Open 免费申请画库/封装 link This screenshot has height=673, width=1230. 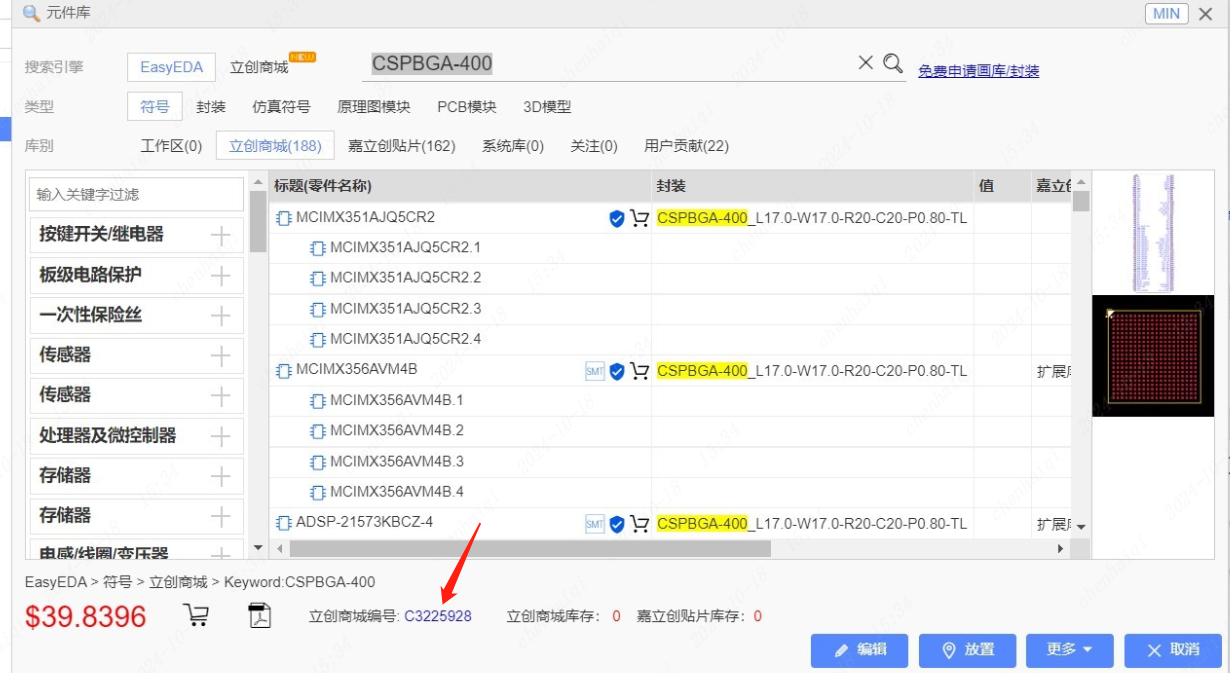pyautogui.click(x=978, y=71)
